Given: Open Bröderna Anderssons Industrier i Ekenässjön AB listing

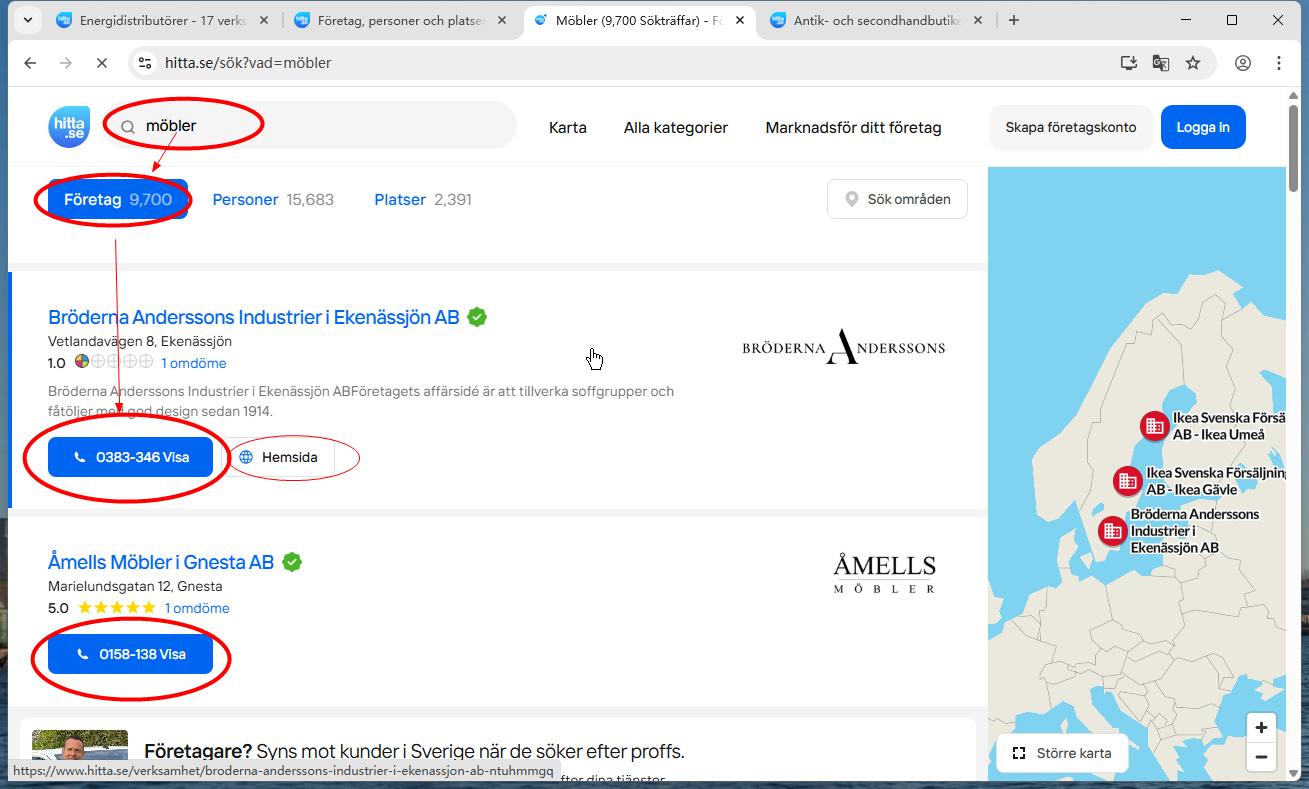Looking at the screenshot, I should click(x=254, y=317).
